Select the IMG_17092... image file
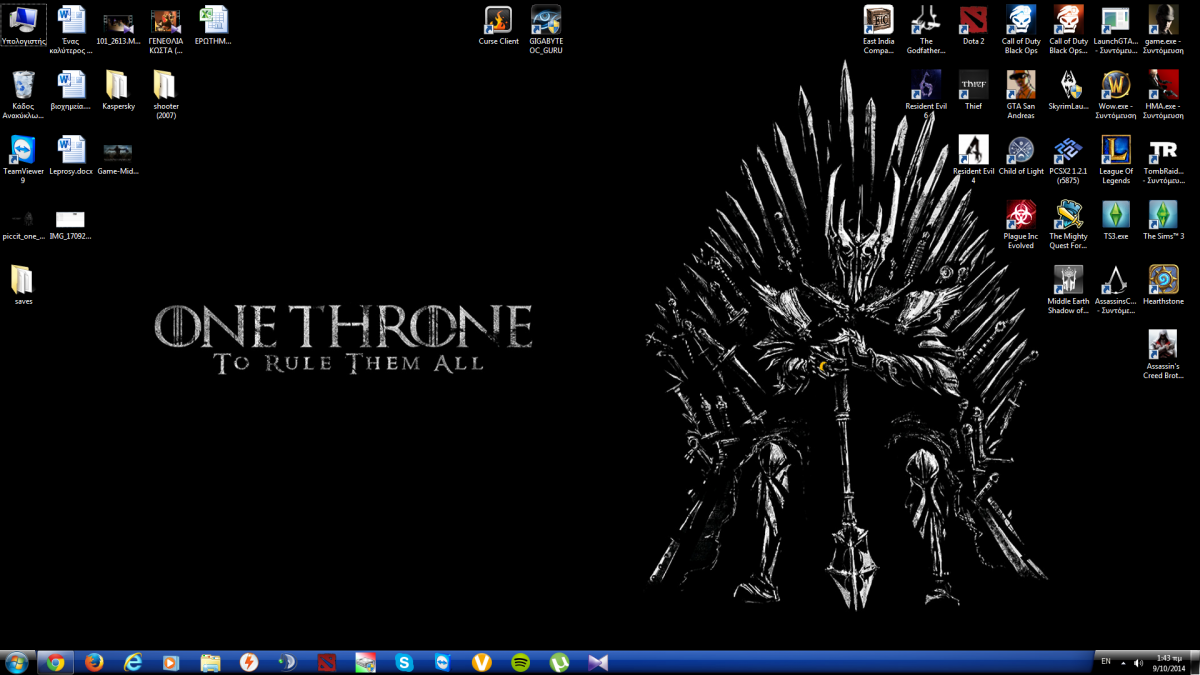Viewport: 1200px width, 675px height. point(70,226)
